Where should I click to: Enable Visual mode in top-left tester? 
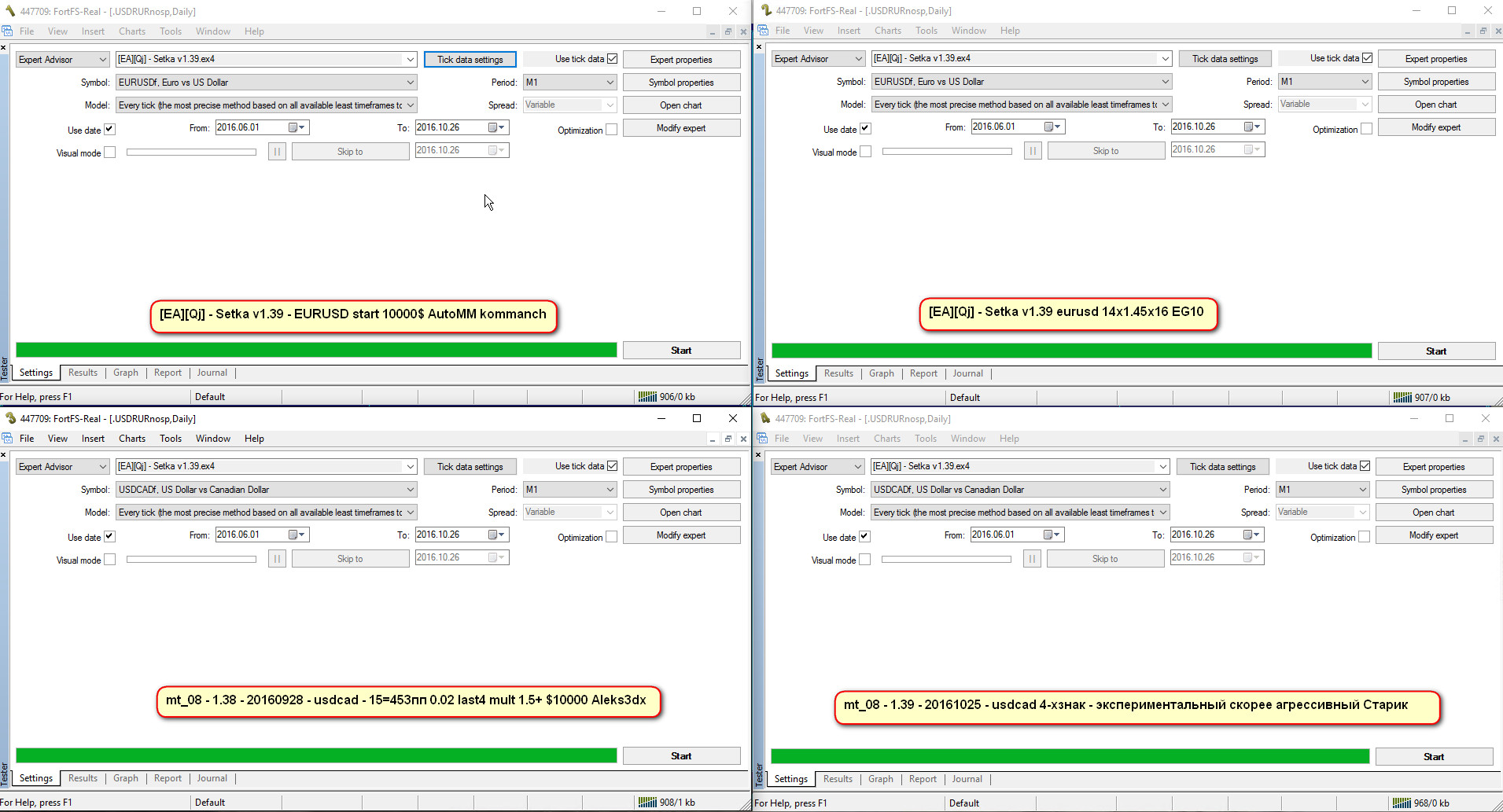point(109,152)
